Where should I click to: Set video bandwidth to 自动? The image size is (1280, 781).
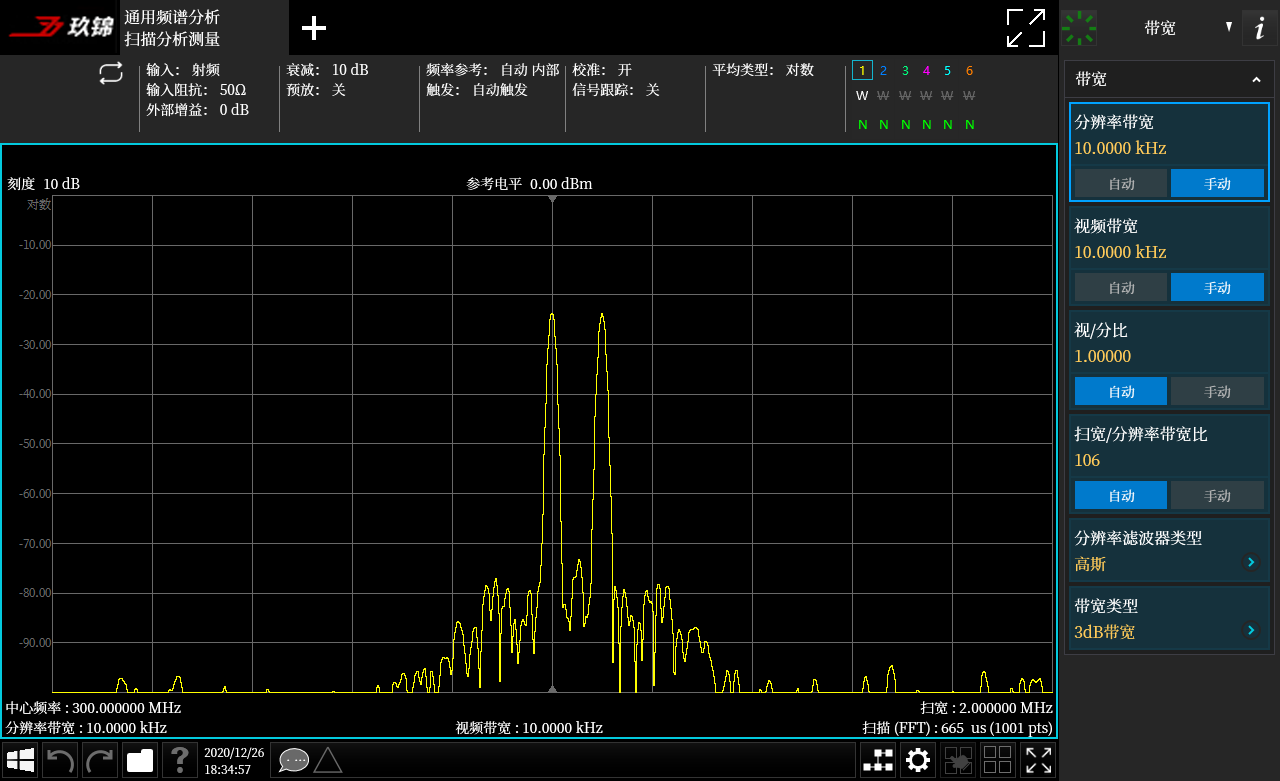coord(1121,288)
